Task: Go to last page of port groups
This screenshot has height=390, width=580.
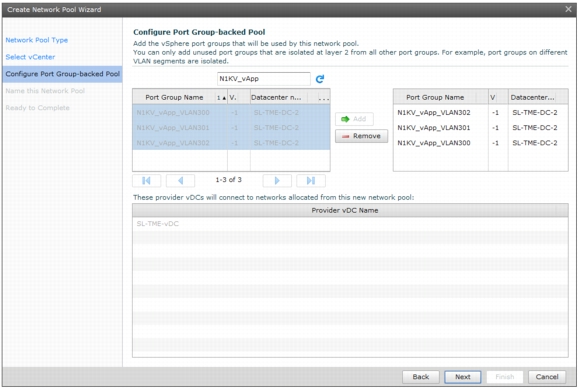Action: click(311, 181)
